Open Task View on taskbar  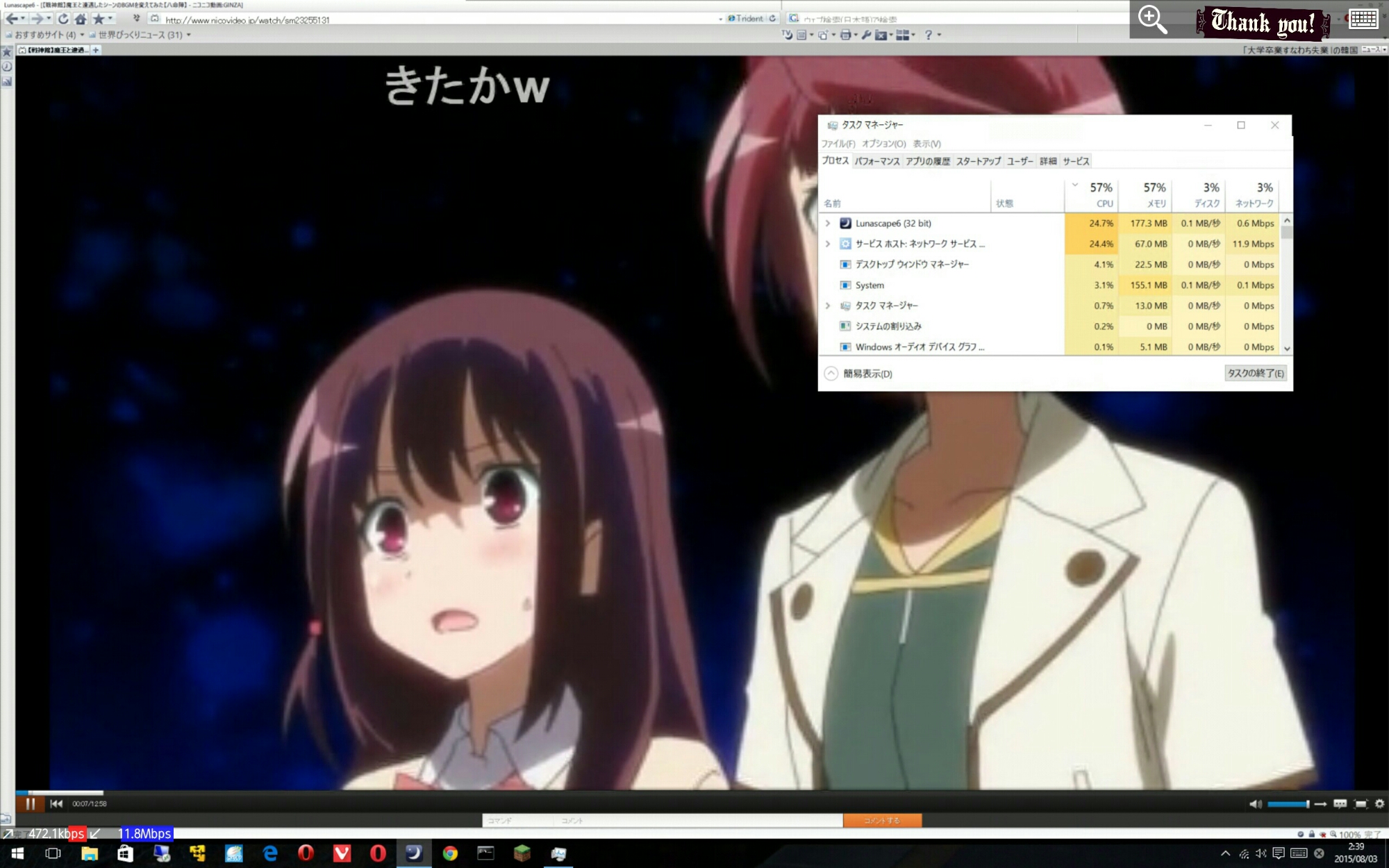(53, 853)
